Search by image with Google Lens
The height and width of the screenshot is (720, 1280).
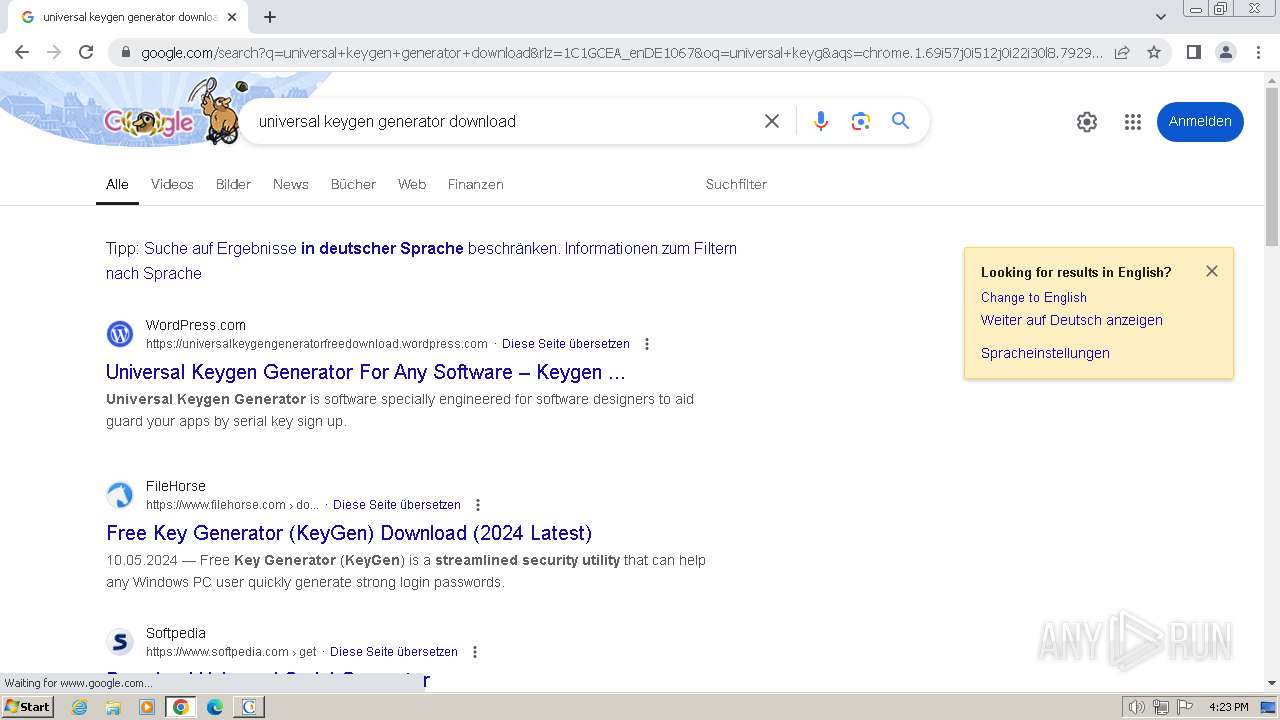coord(860,121)
